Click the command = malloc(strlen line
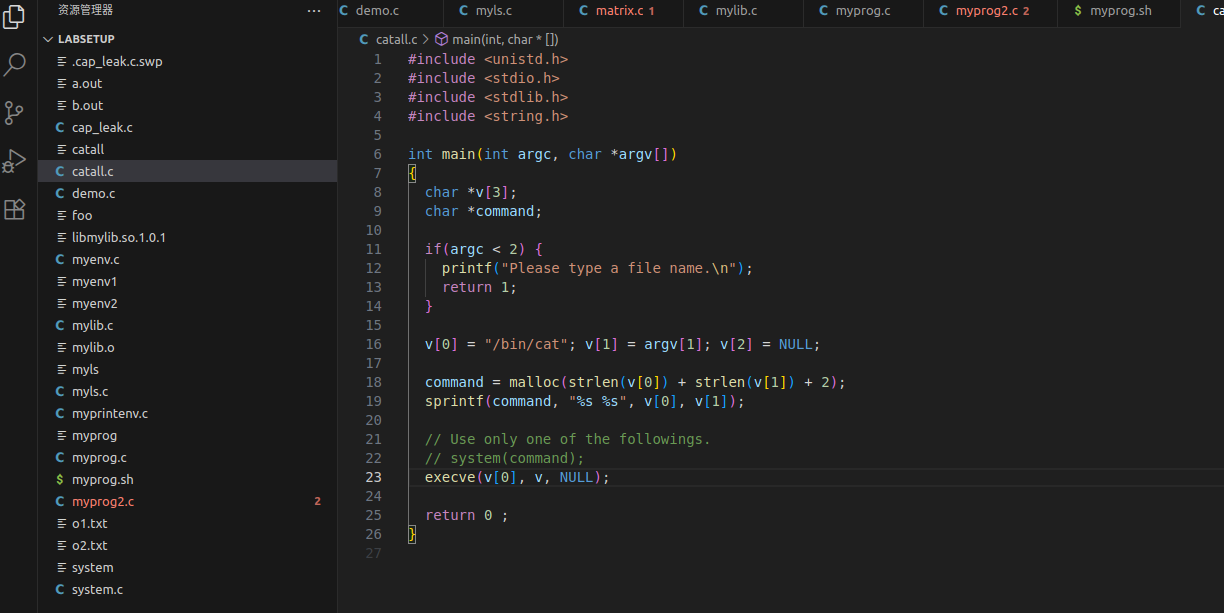The width and height of the screenshot is (1224, 613). pyautogui.click(x=635, y=382)
